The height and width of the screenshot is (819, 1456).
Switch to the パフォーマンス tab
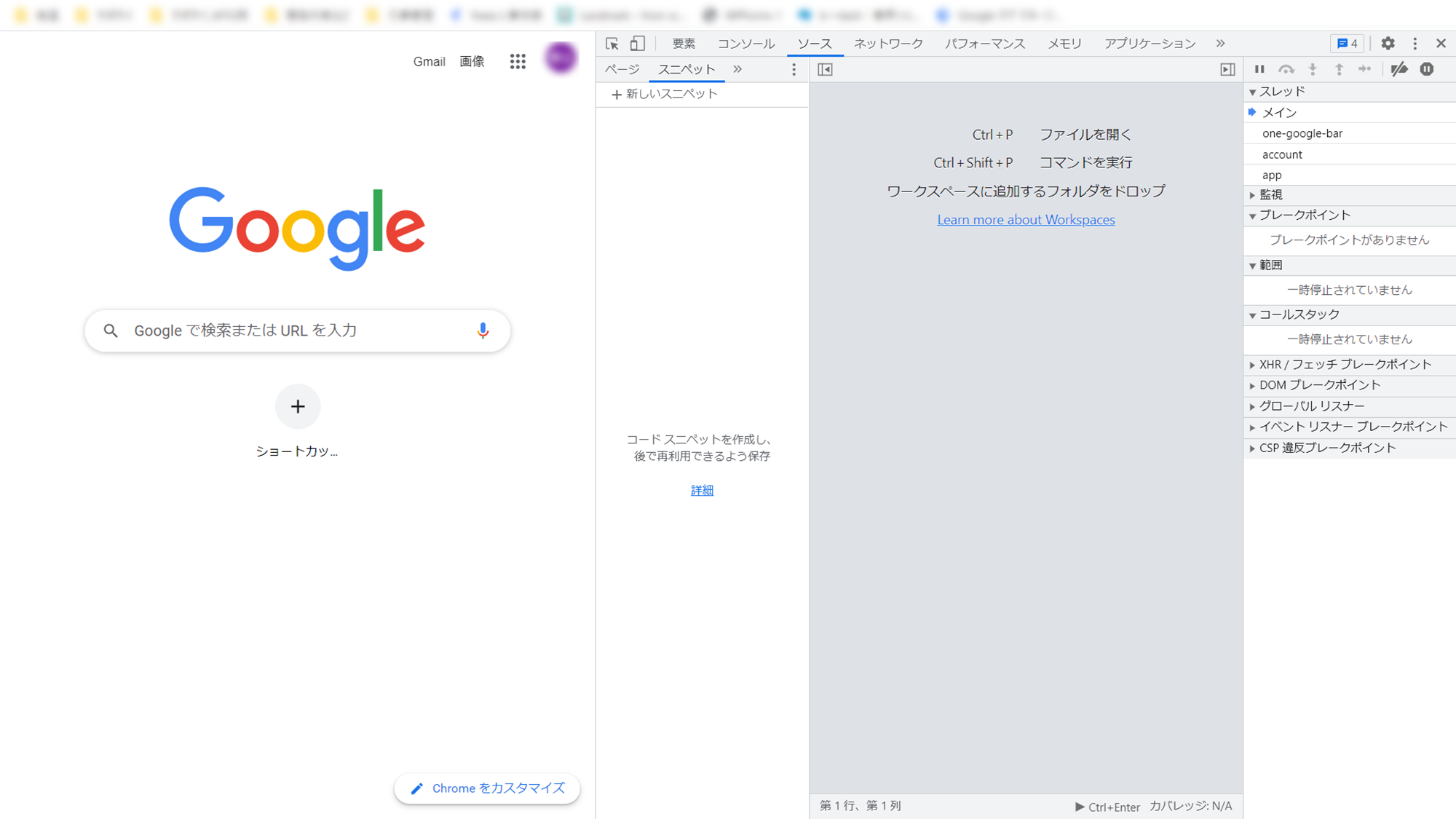(985, 44)
